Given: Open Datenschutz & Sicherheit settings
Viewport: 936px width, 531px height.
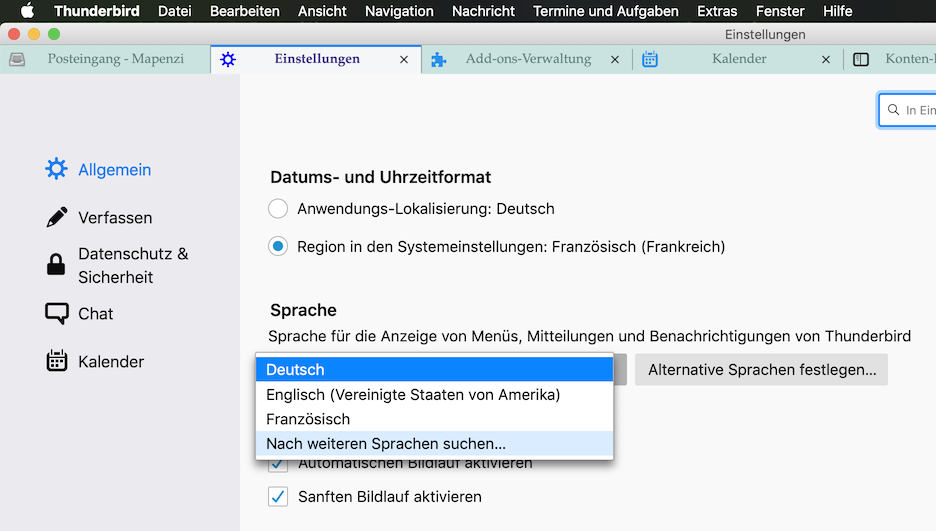Looking at the screenshot, I should click(133, 266).
